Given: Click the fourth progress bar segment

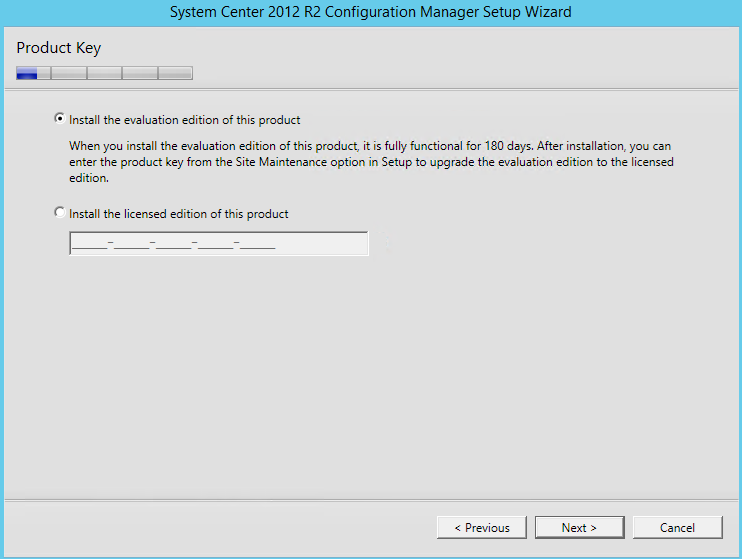Looking at the screenshot, I should [x=140, y=73].
